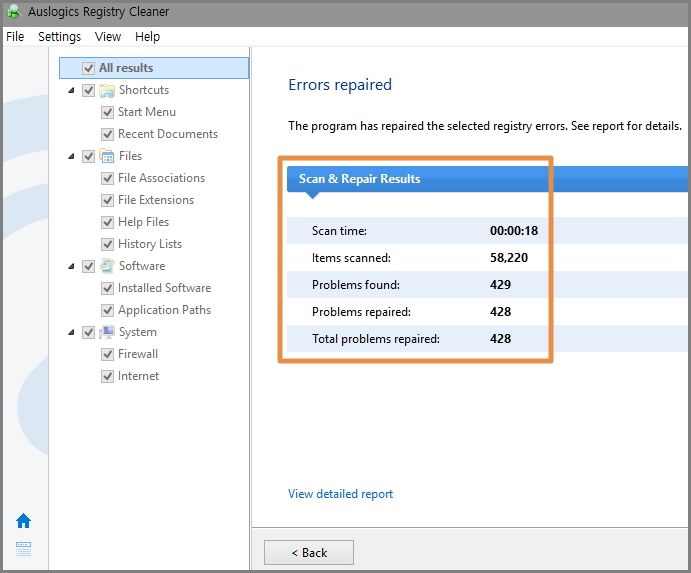
Task: Uncheck File Associations checkbox
Action: [x=107, y=178]
